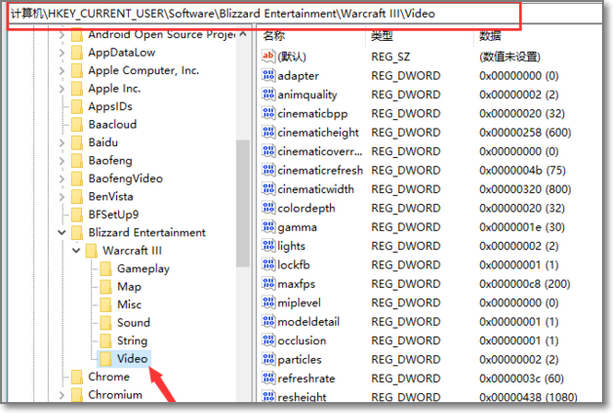
Task: Click the particles DWORD icon
Action: [x=268, y=359]
